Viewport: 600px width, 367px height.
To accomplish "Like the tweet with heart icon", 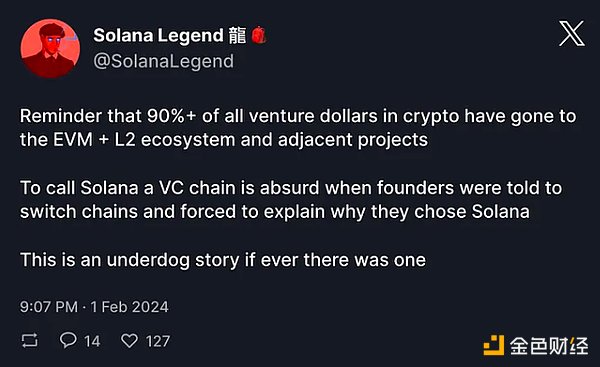I will pyautogui.click(x=129, y=341).
